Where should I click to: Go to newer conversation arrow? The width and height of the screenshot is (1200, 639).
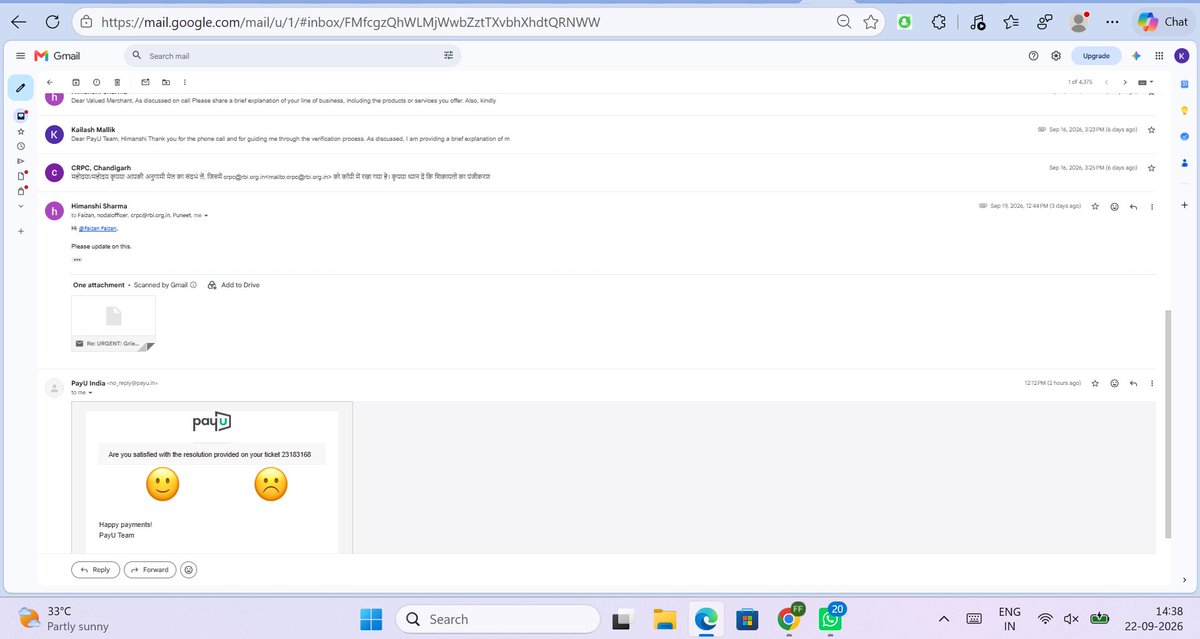(1106, 81)
